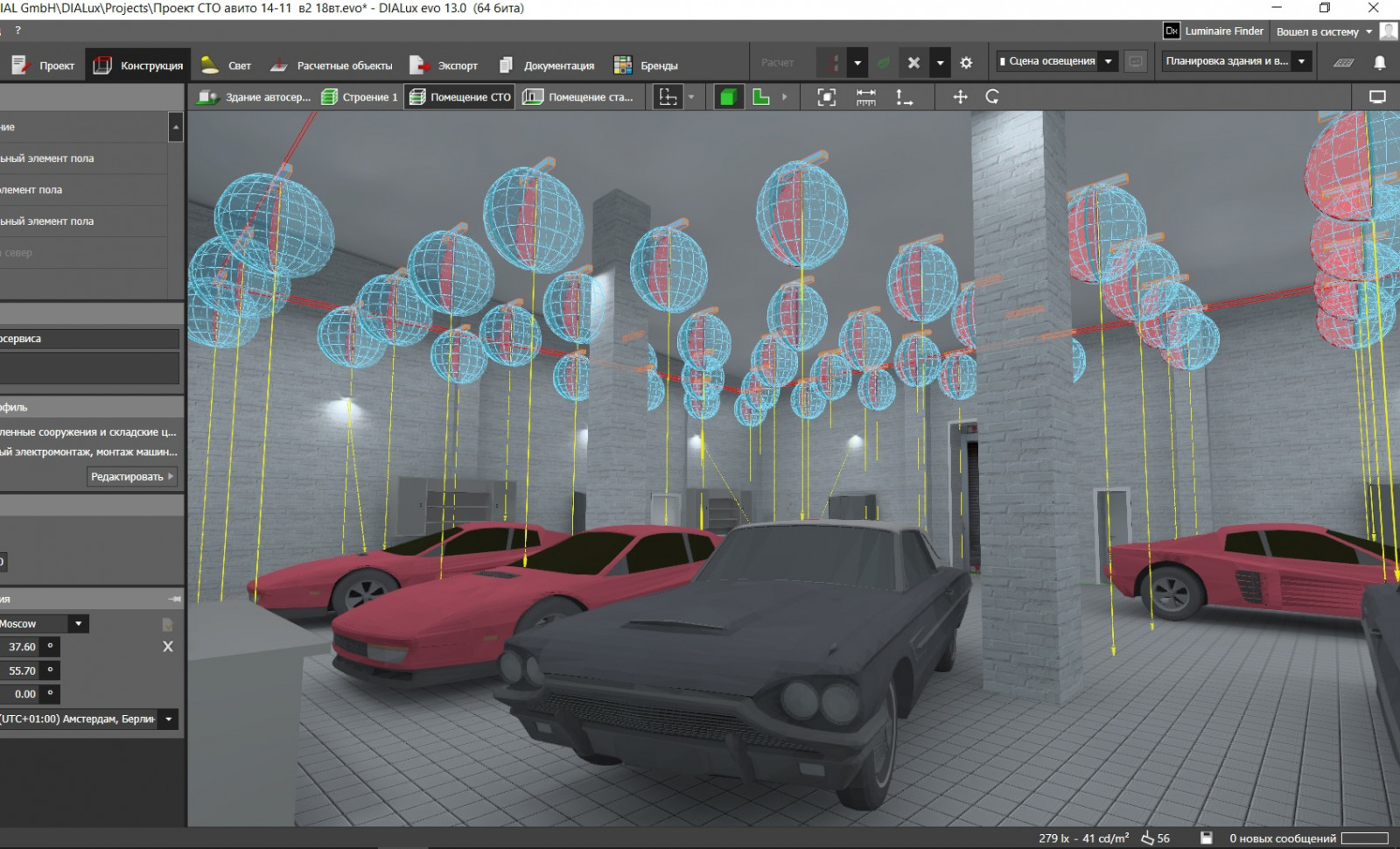Image resolution: width=1400 pixels, height=849 pixels.
Task: Select the horizontal measure ruler tool
Action: (865, 97)
